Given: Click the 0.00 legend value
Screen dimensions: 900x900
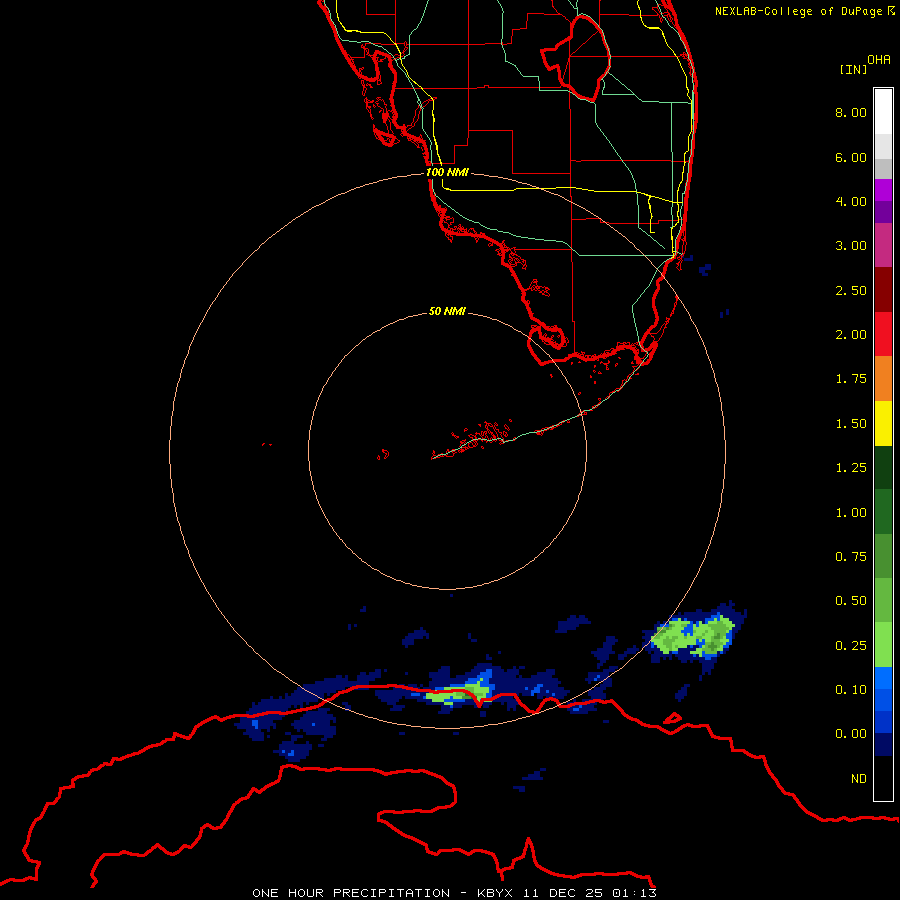Looking at the screenshot, I should click(x=851, y=734).
